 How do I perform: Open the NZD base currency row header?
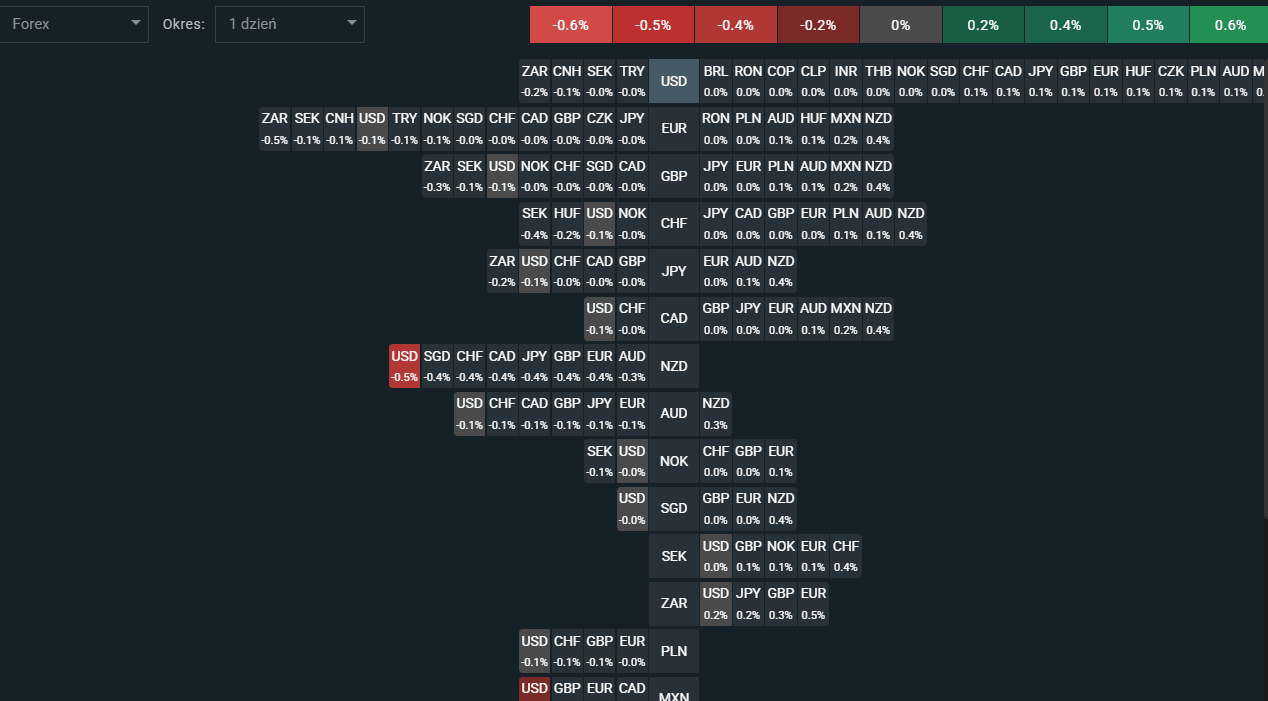coord(674,366)
